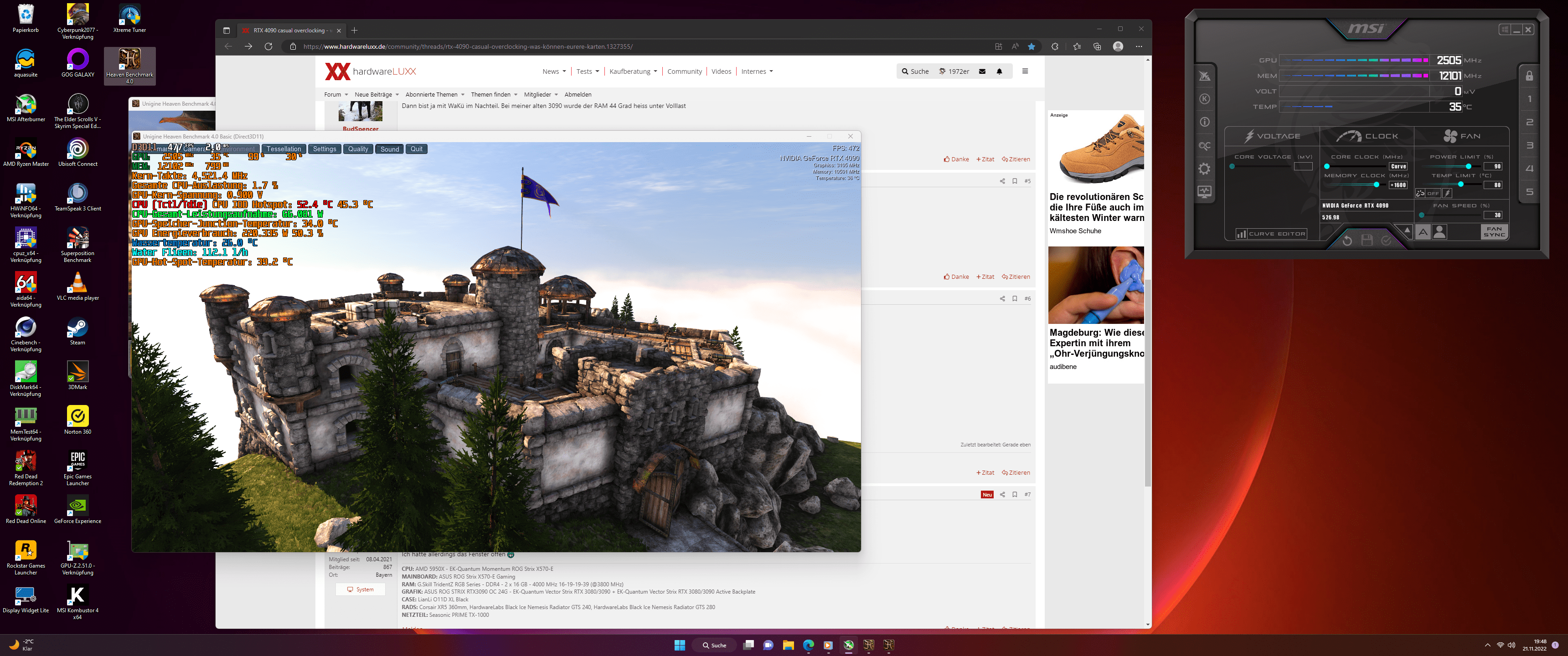The image size is (1568, 656).
Task: Select Afterburner profile slot 3
Action: pyautogui.click(x=1529, y=145)
